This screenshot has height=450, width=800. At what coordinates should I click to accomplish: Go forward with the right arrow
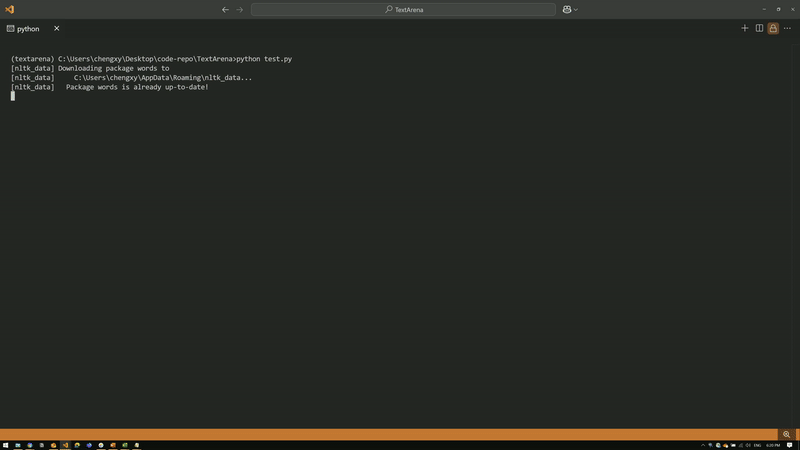pos(239,9)
